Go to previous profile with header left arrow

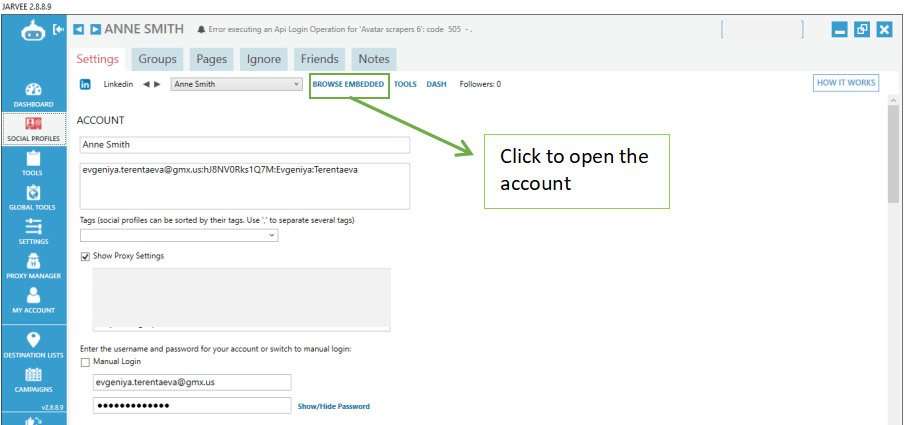[x=79, y=29]
